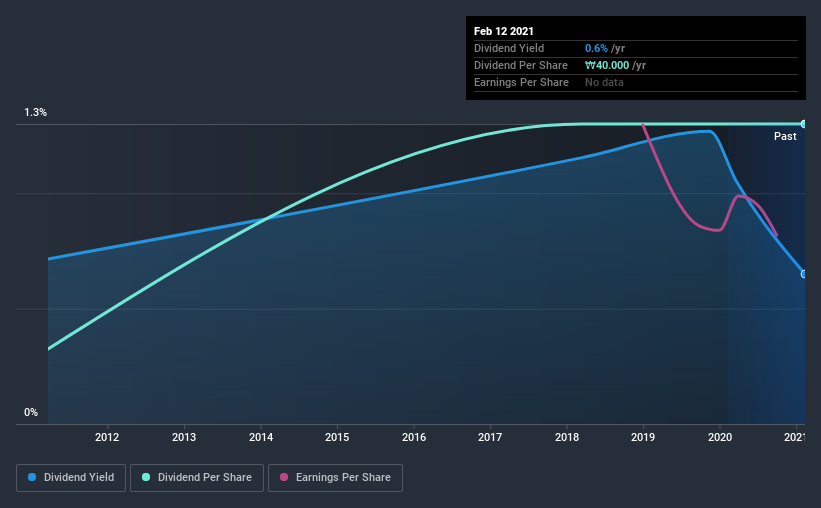Click the Past region label
Viewport: 821px width, 508px height.
coord(785,136)
